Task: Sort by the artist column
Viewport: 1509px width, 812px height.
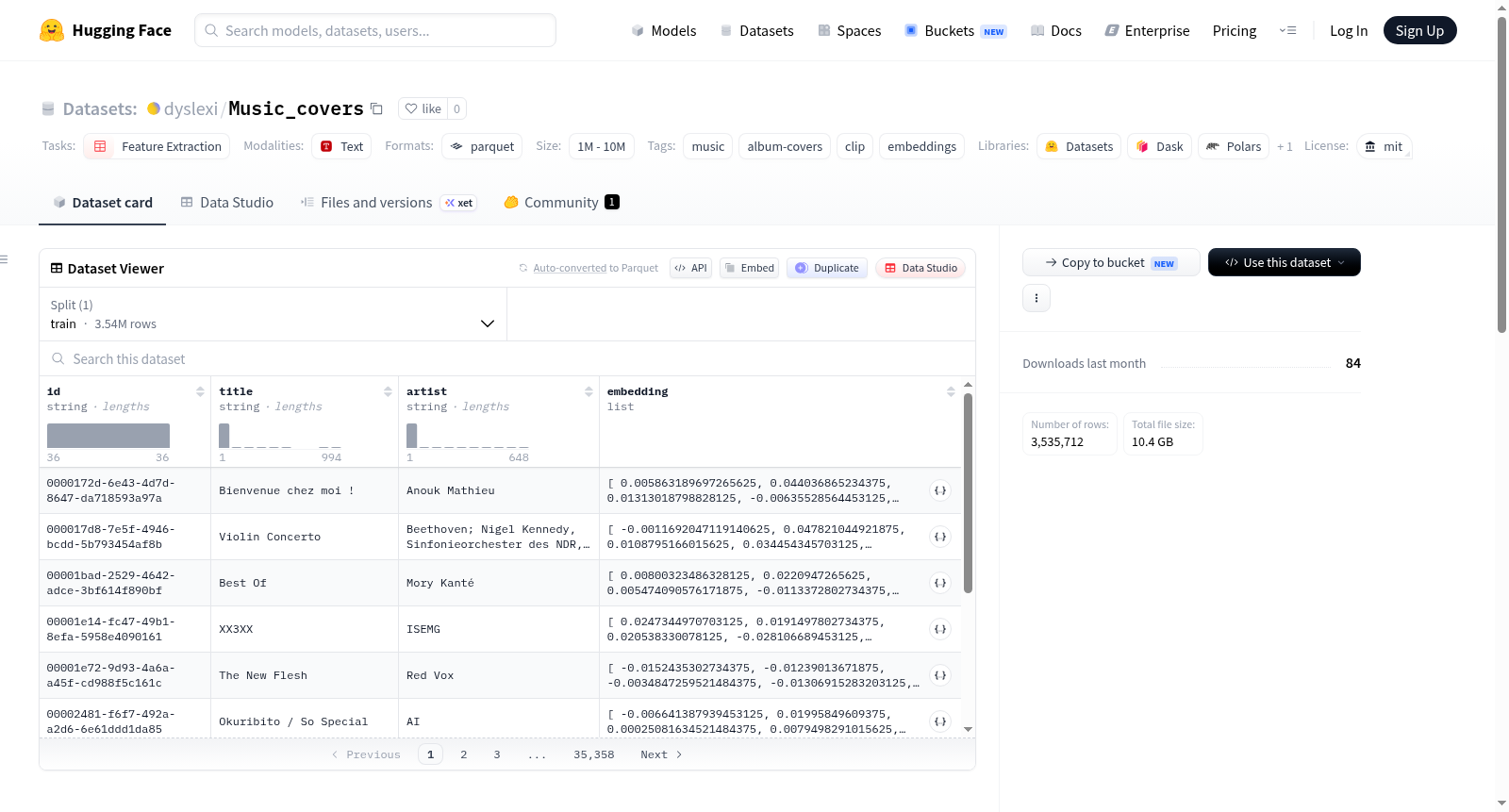Action: point(589,391)
